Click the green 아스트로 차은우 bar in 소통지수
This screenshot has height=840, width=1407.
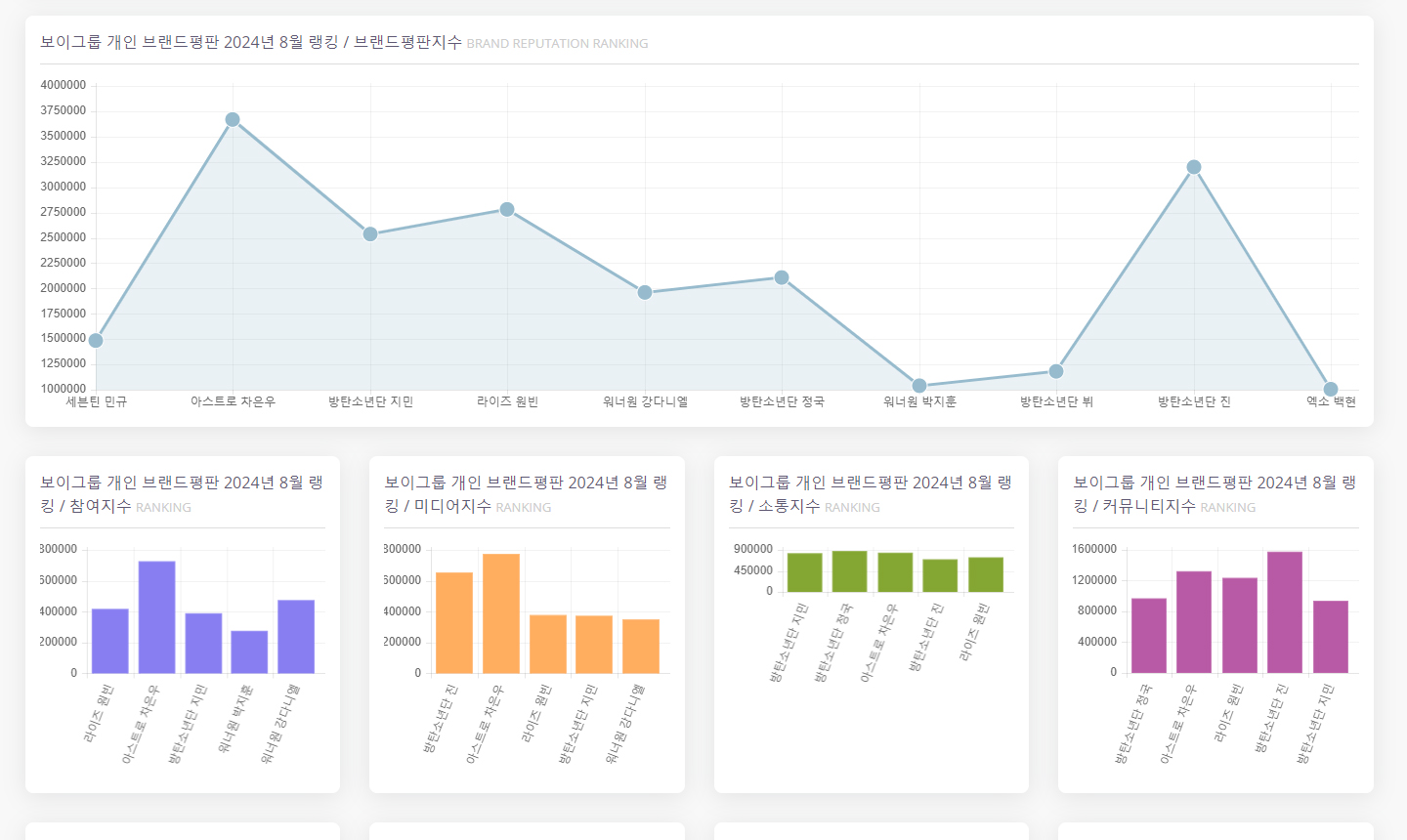[895, 572]
